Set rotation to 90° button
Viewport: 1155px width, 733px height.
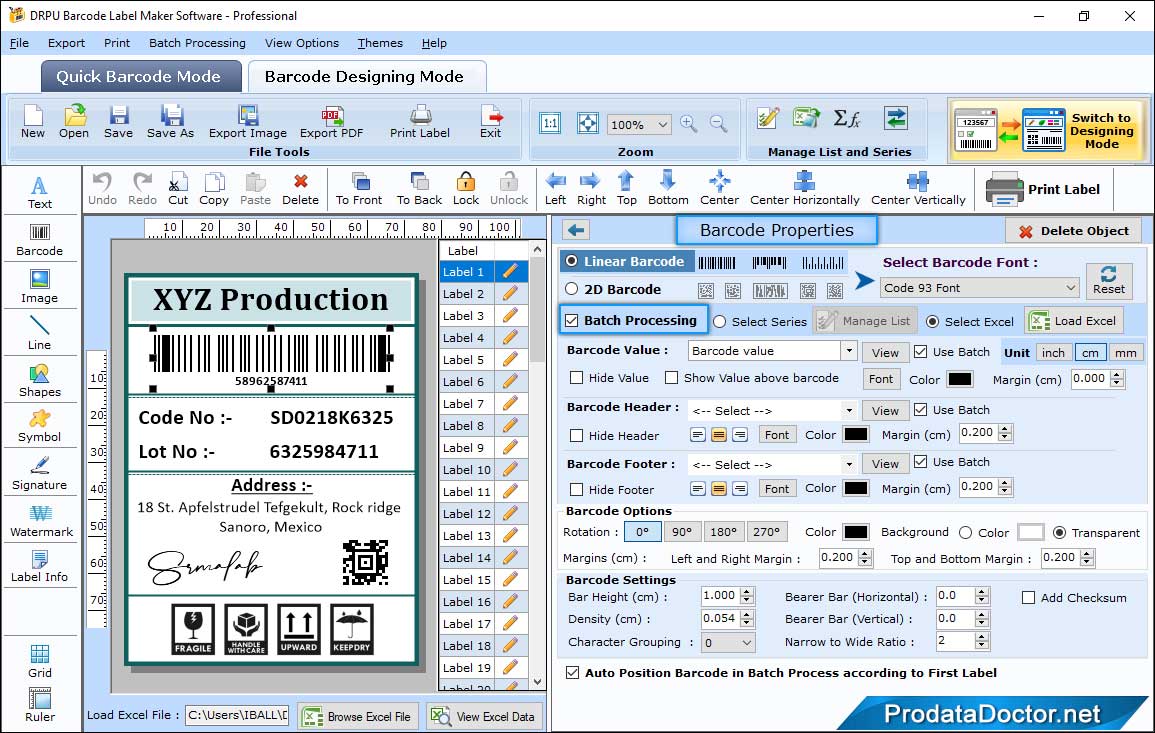682,532
